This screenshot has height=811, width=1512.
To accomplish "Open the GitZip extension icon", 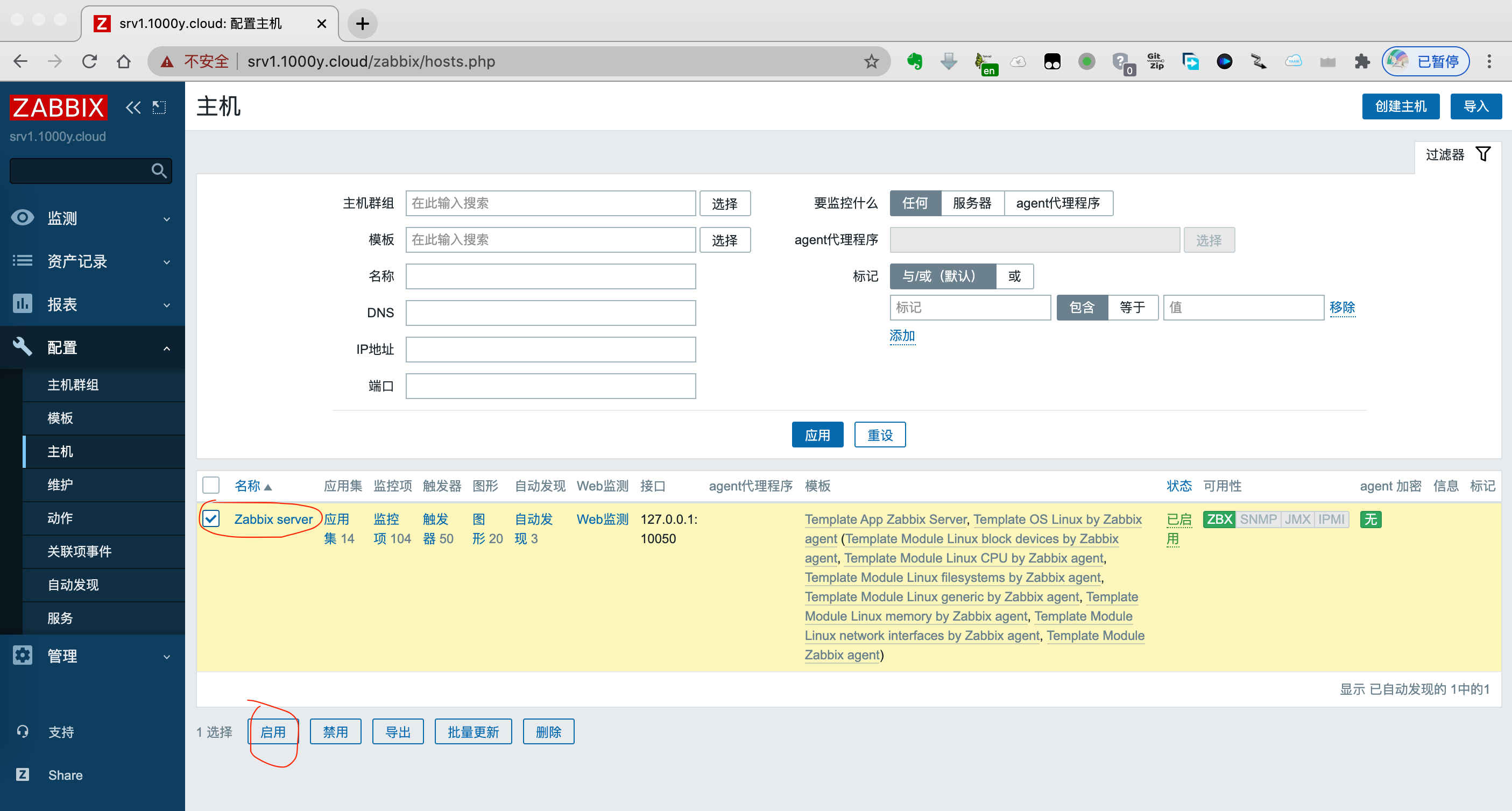I will pyautogui.click(x=1156, y=61).
